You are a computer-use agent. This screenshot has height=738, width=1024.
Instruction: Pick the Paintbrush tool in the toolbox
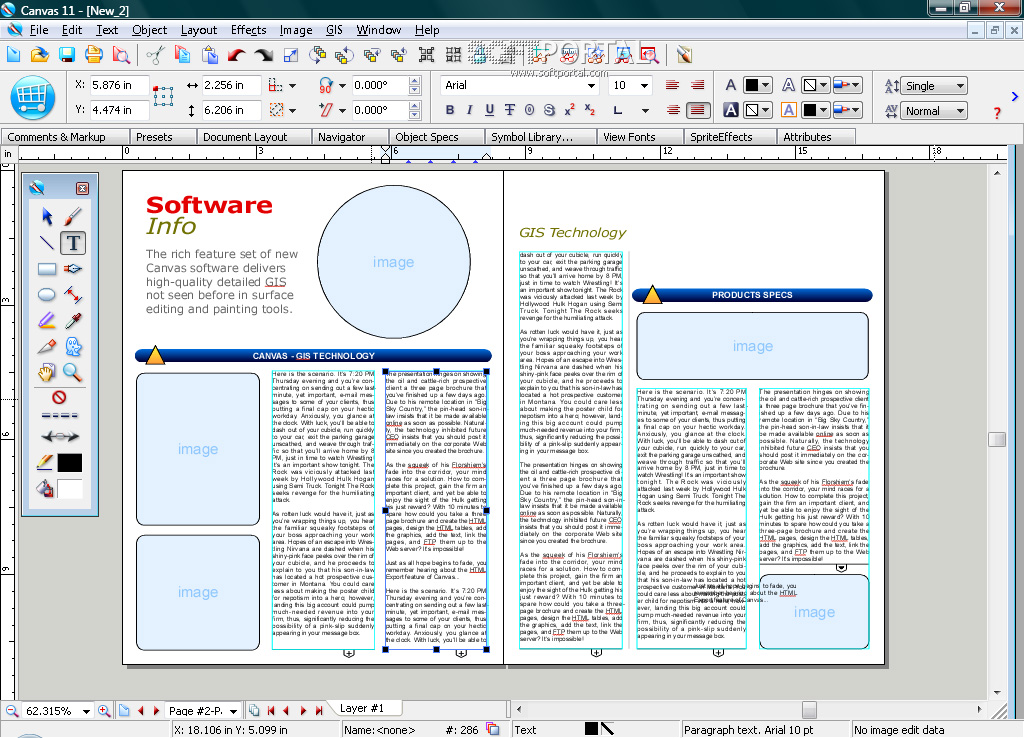73,216
